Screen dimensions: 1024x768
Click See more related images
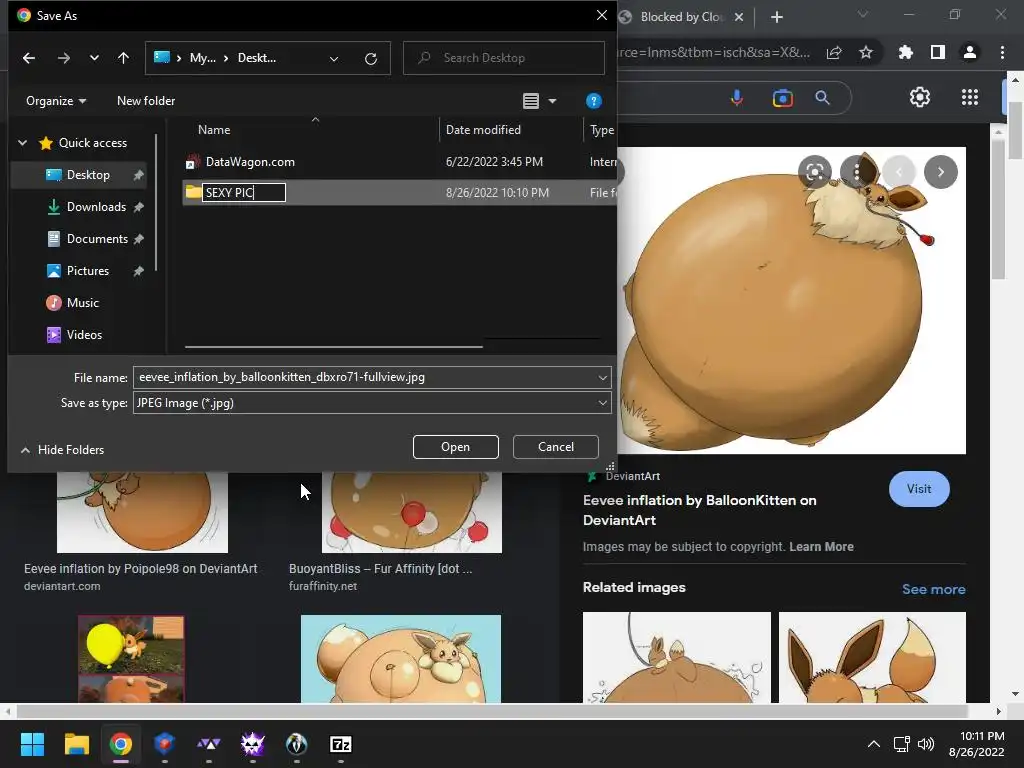pyautogui.click(x=933, y=589)
